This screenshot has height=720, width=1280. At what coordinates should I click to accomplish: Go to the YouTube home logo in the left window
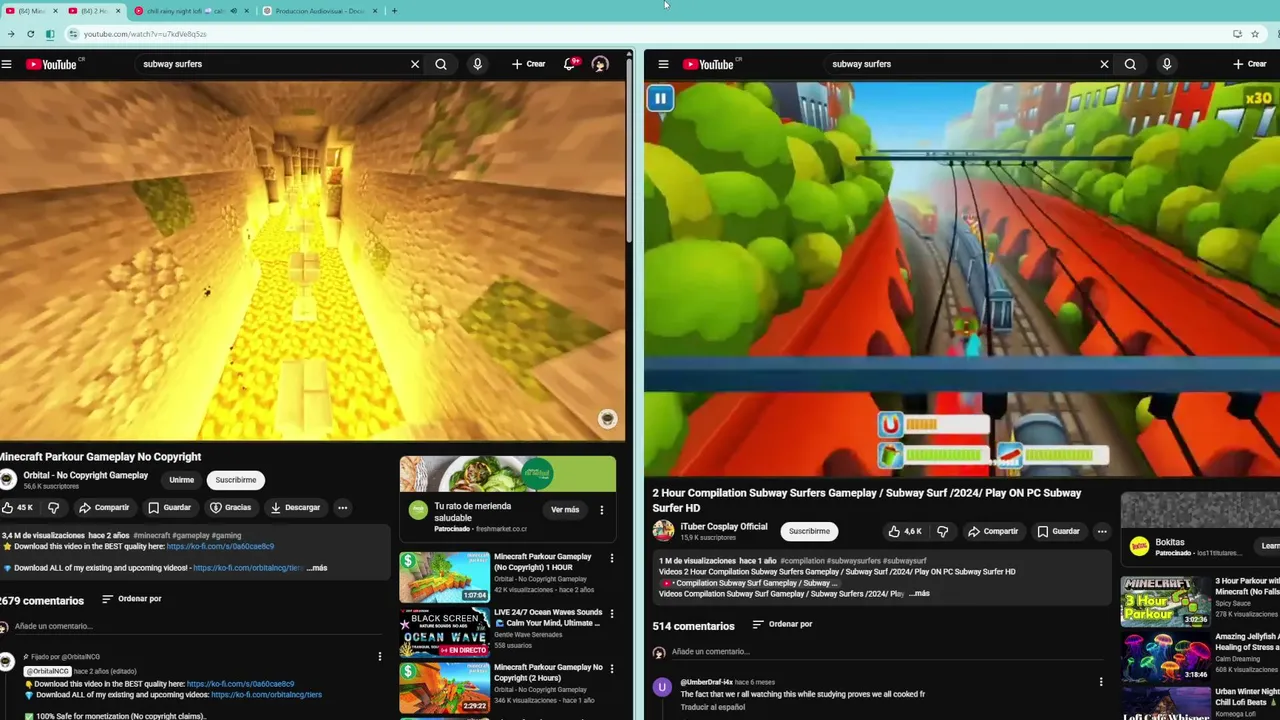[x=51, y=64]
